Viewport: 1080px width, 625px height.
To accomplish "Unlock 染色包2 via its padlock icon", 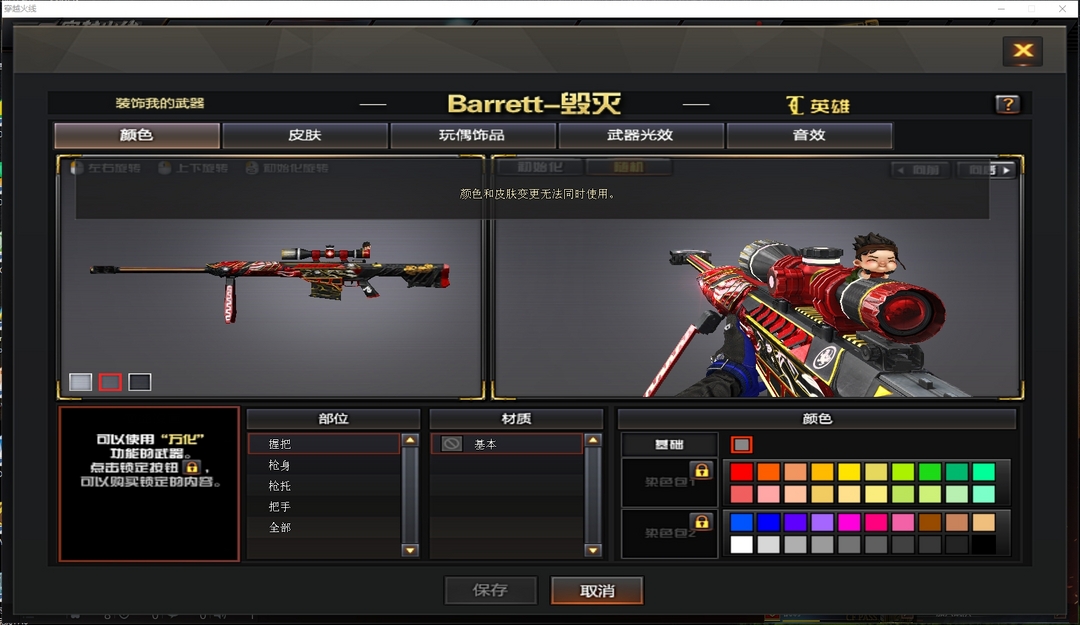I will (701, 522).
